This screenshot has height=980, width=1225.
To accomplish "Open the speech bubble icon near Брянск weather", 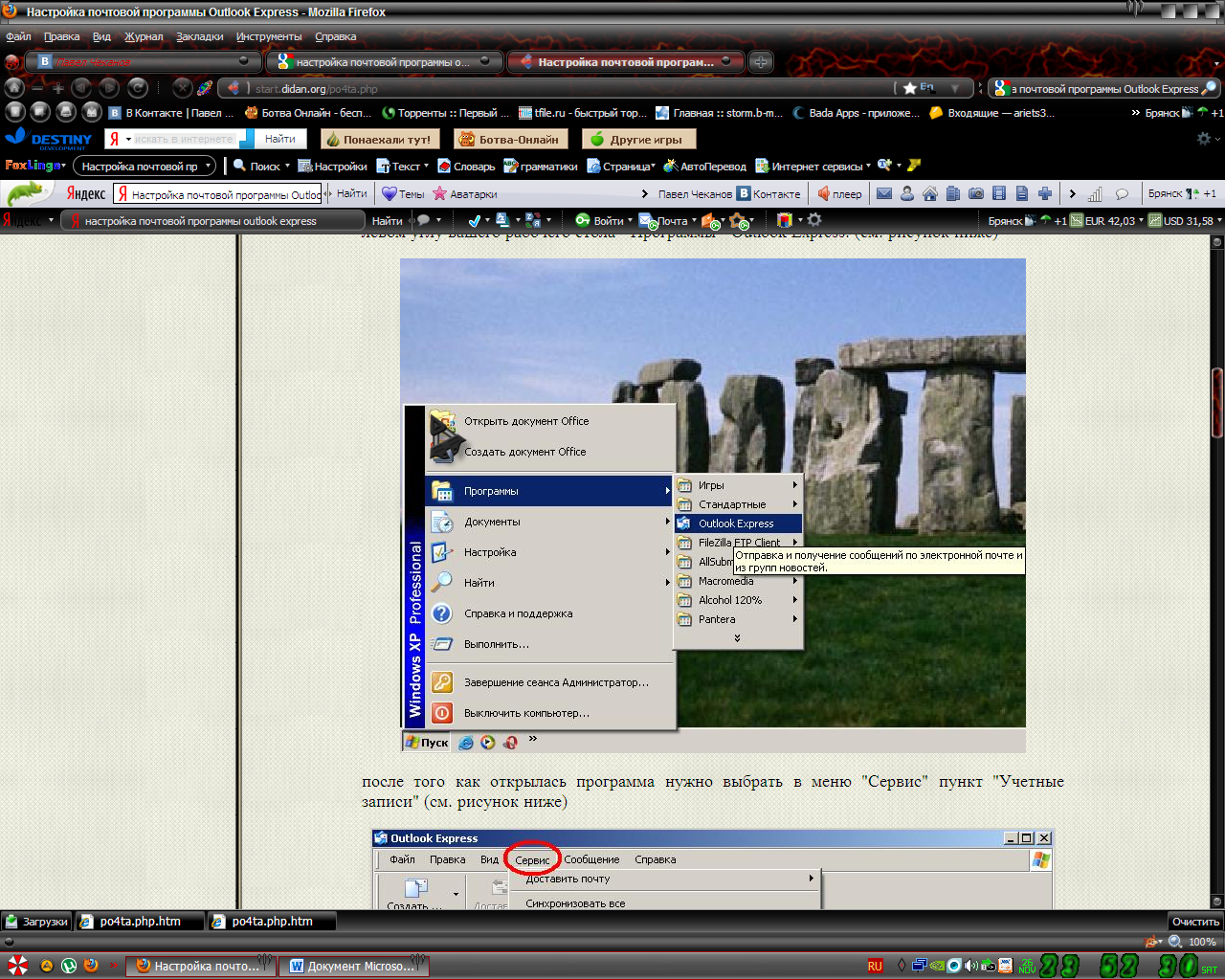I will coord(1122,194).
